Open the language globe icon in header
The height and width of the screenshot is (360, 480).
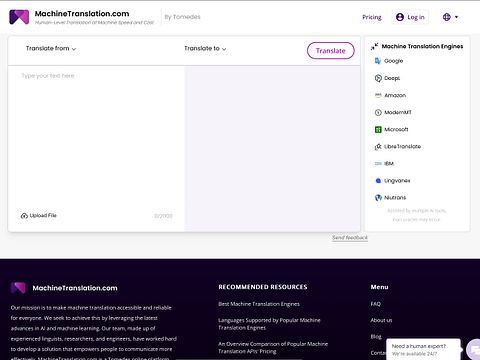pyautogui.click(x=447, y=17)
